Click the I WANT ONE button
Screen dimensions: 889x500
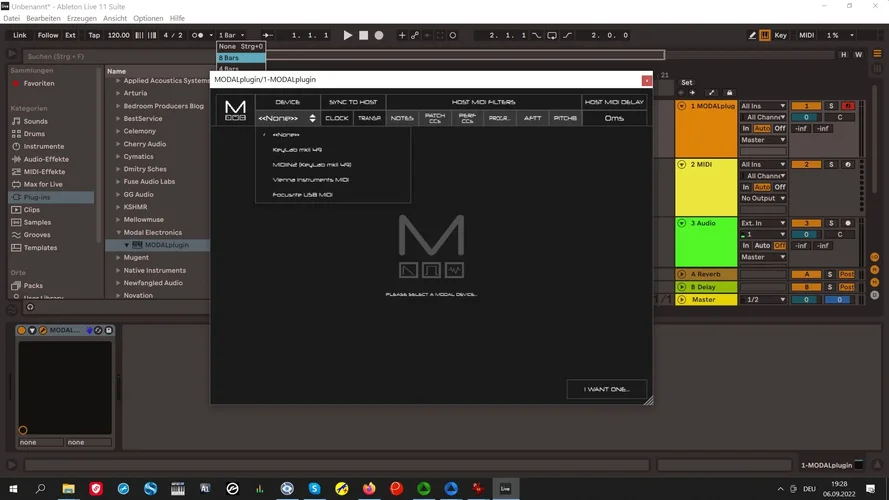[607, 389]
